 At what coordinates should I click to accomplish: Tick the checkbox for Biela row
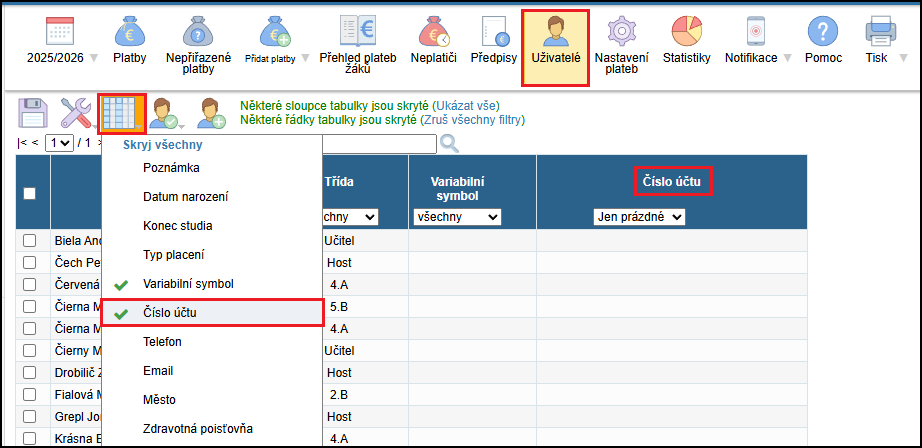[x=29, y=241]
